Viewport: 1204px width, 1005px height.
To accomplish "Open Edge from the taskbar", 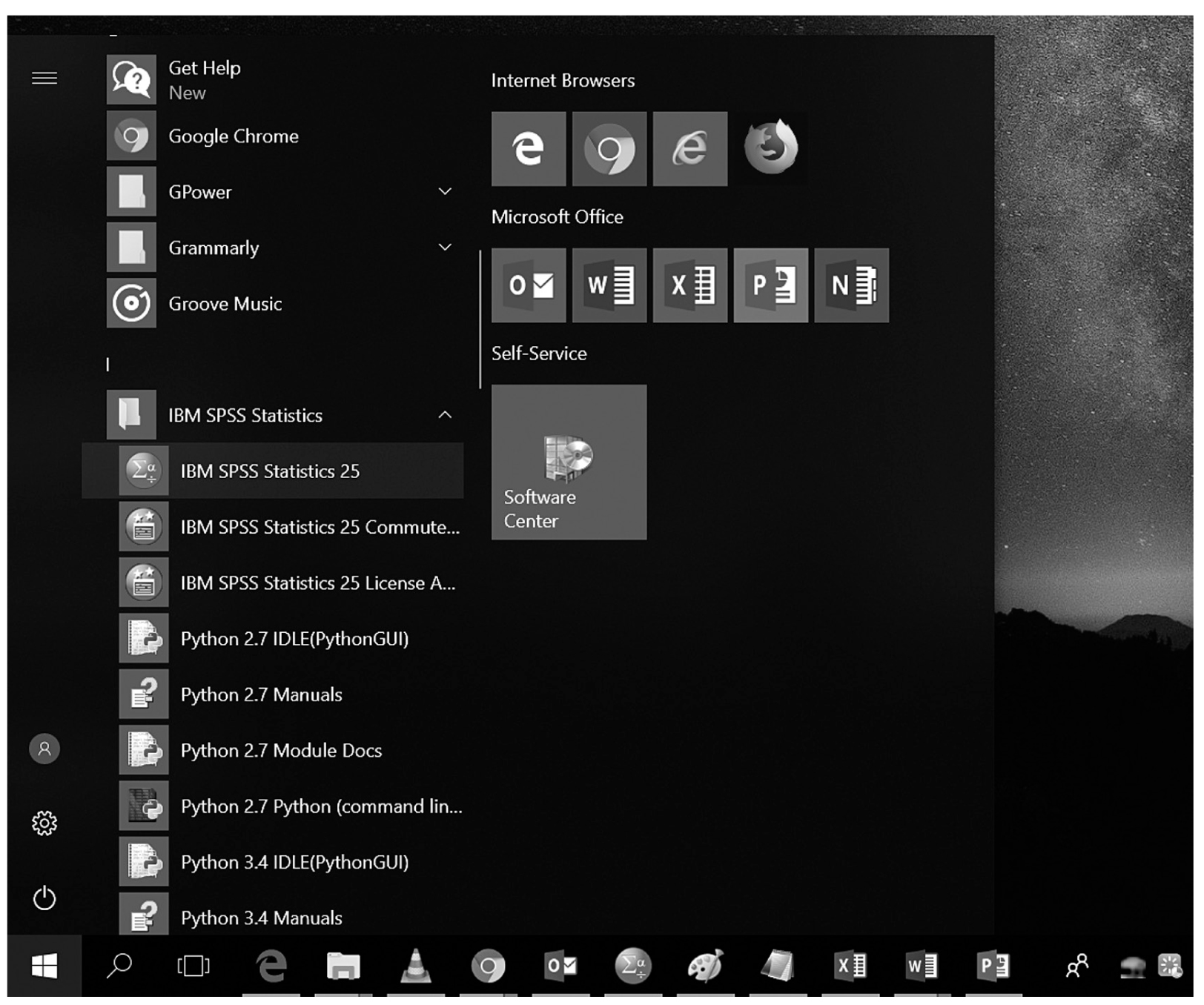I will pos(271,966).
